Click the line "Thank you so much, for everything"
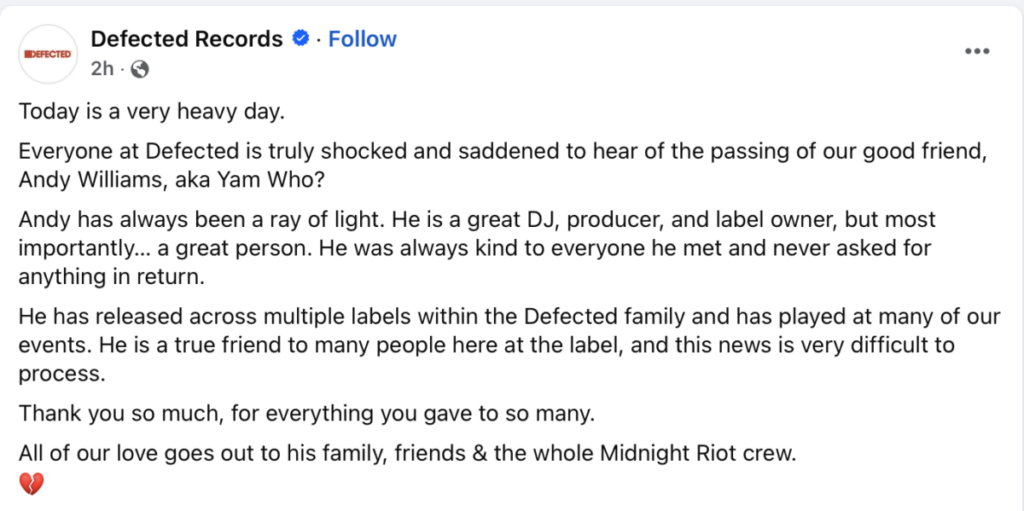 coord(307,414)
